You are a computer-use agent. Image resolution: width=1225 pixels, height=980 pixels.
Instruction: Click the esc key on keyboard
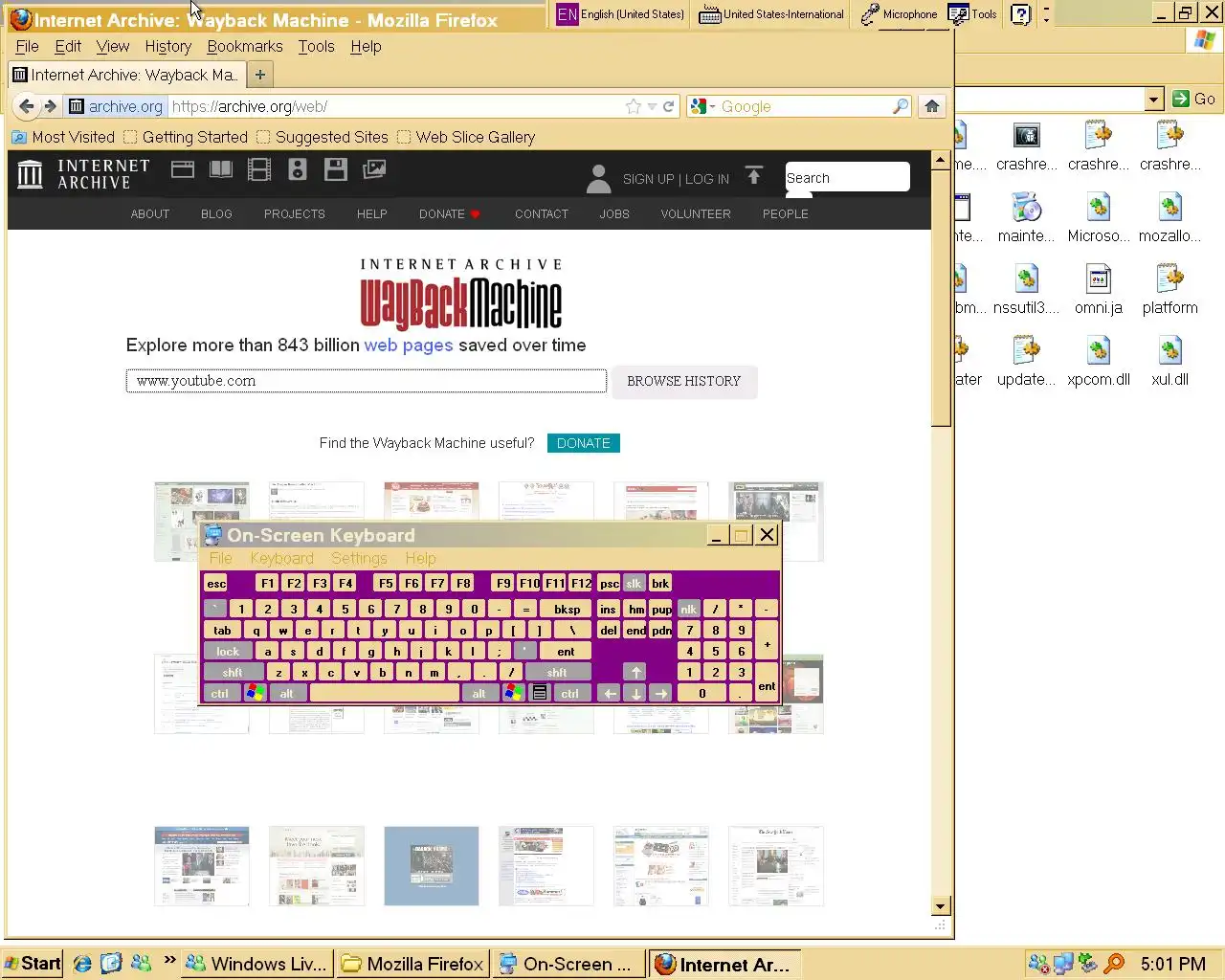(216, 583)
